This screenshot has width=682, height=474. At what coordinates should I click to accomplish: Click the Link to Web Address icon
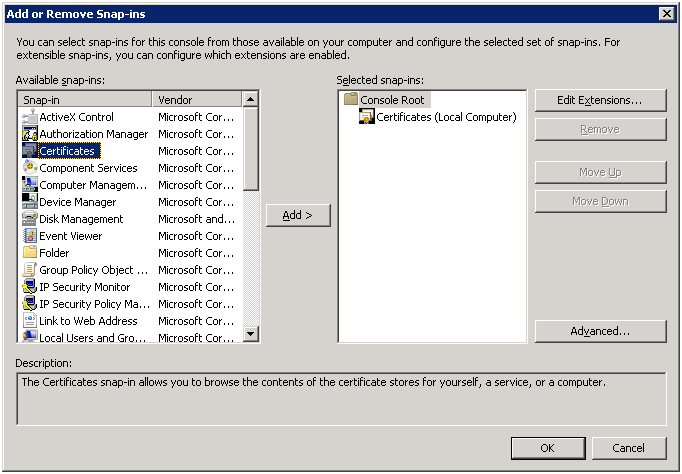click(x=30, y=320)
